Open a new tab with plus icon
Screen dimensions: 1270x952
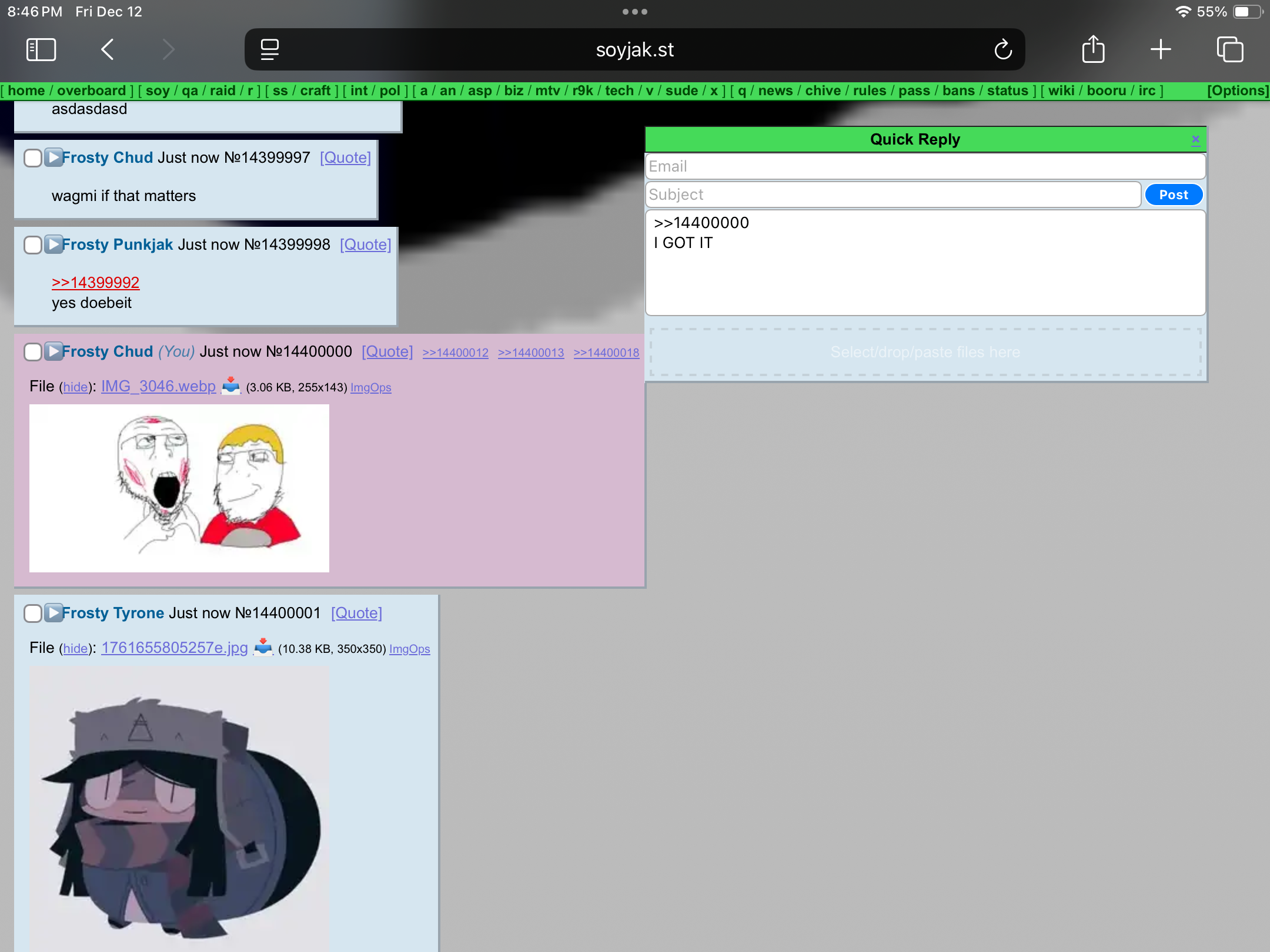1161,50
